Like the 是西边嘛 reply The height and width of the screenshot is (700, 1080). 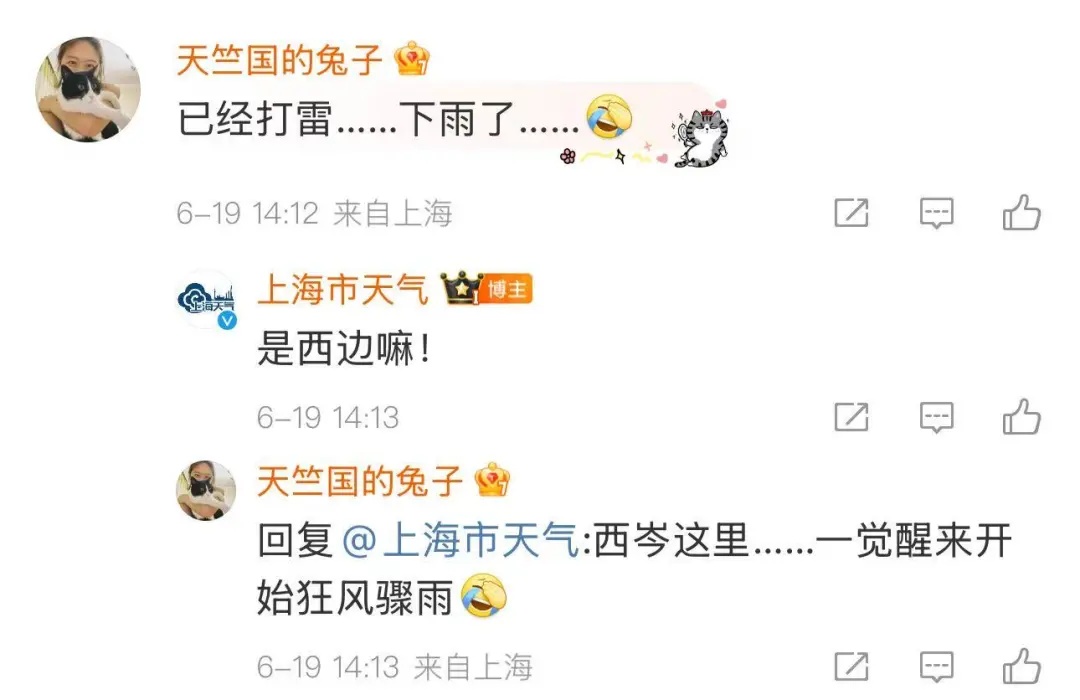pyautogui.click(x=1021, y=417)
